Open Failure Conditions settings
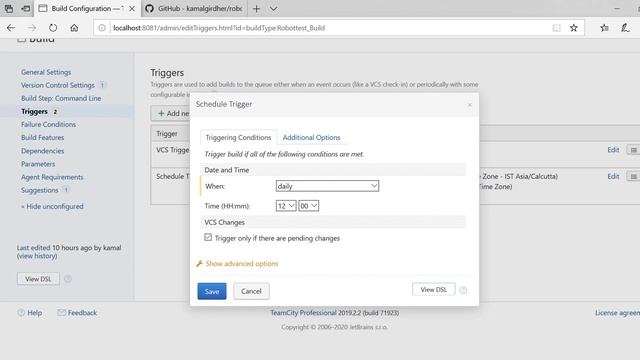The width and height of the screenshot is (640, 360). point(48,124)
